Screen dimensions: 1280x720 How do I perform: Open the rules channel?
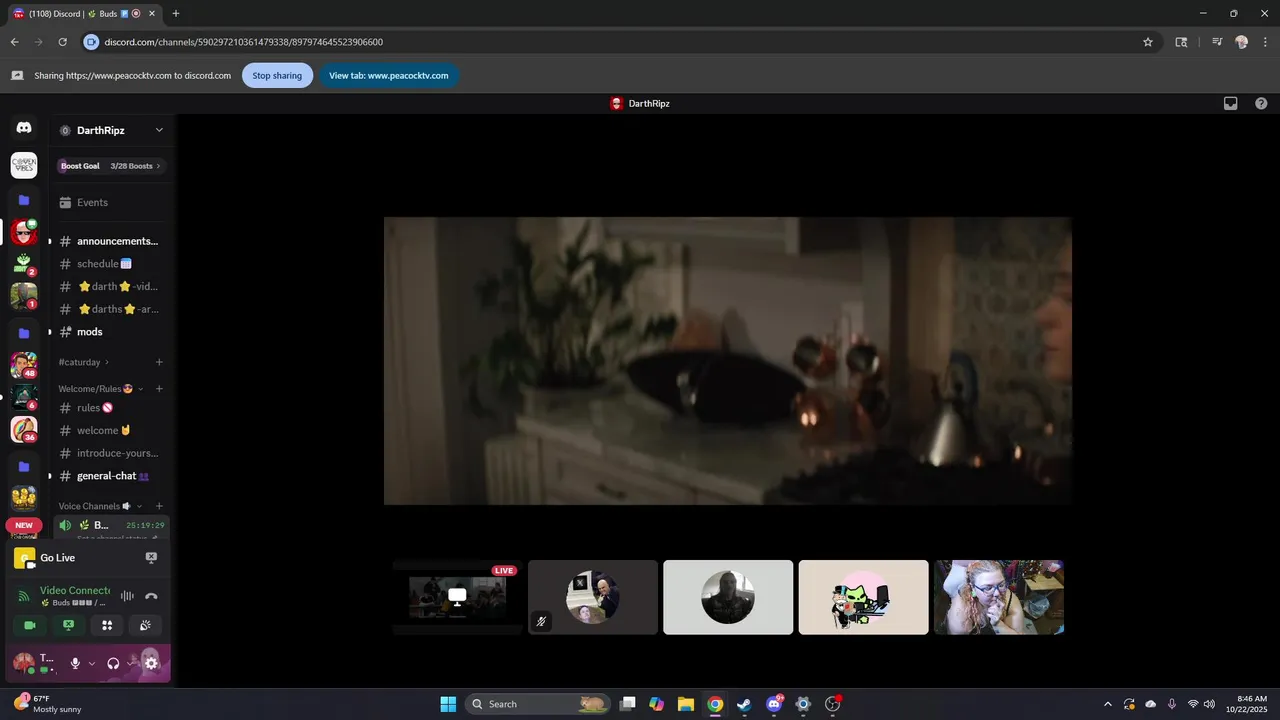(x=111, y=408)
